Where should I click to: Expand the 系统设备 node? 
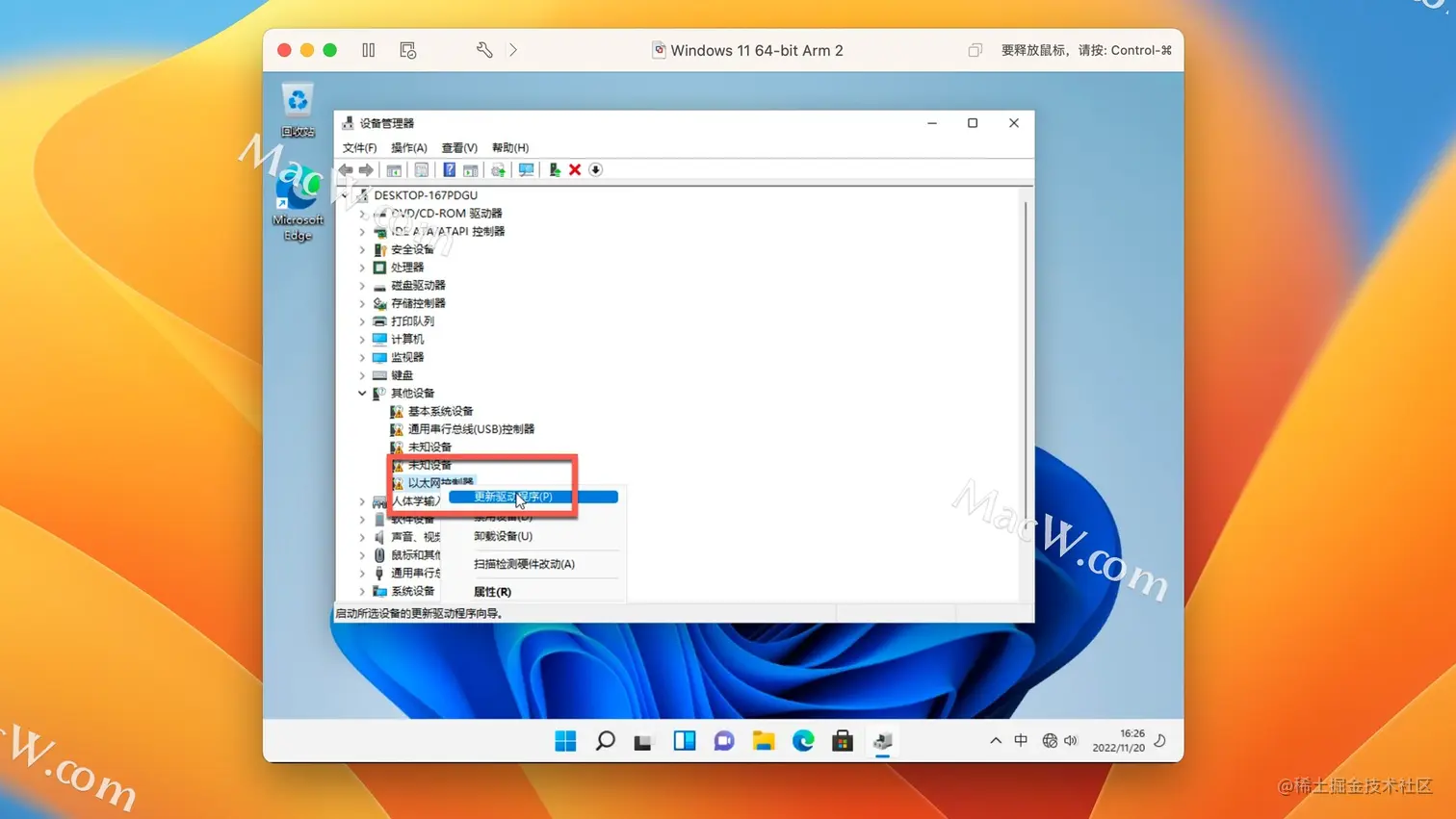(362, 592)
